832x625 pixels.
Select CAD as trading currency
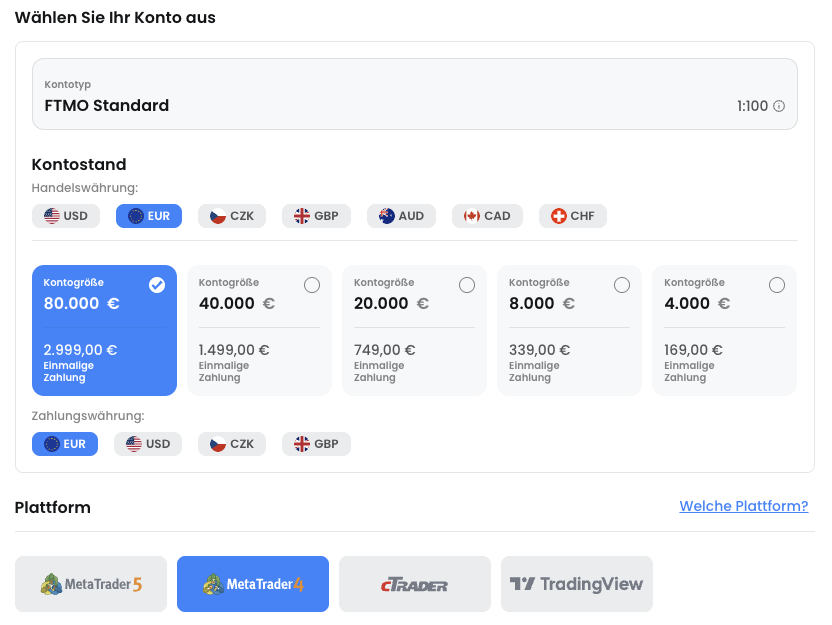(x=487, y=216)
